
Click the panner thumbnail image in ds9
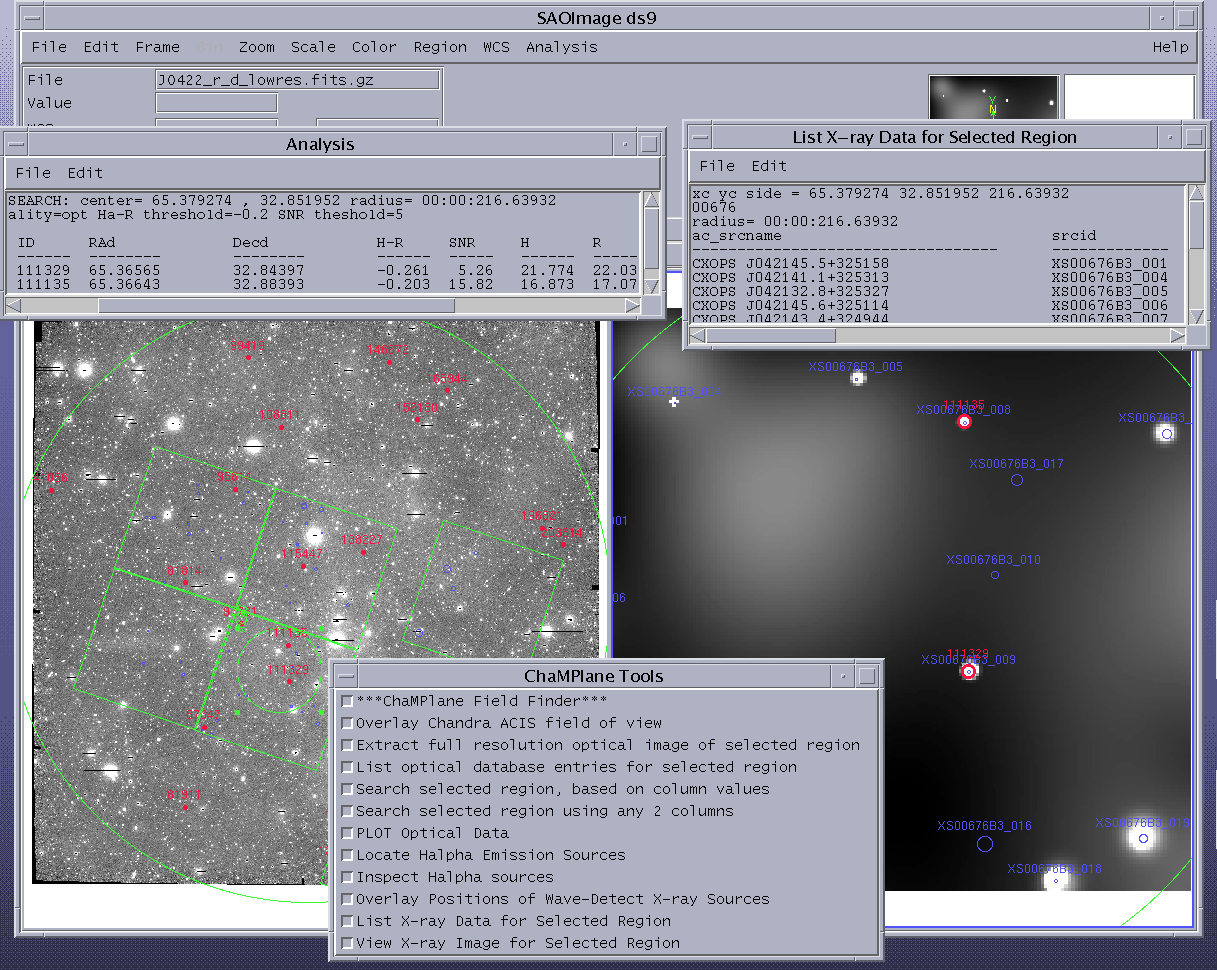(993, 97)
